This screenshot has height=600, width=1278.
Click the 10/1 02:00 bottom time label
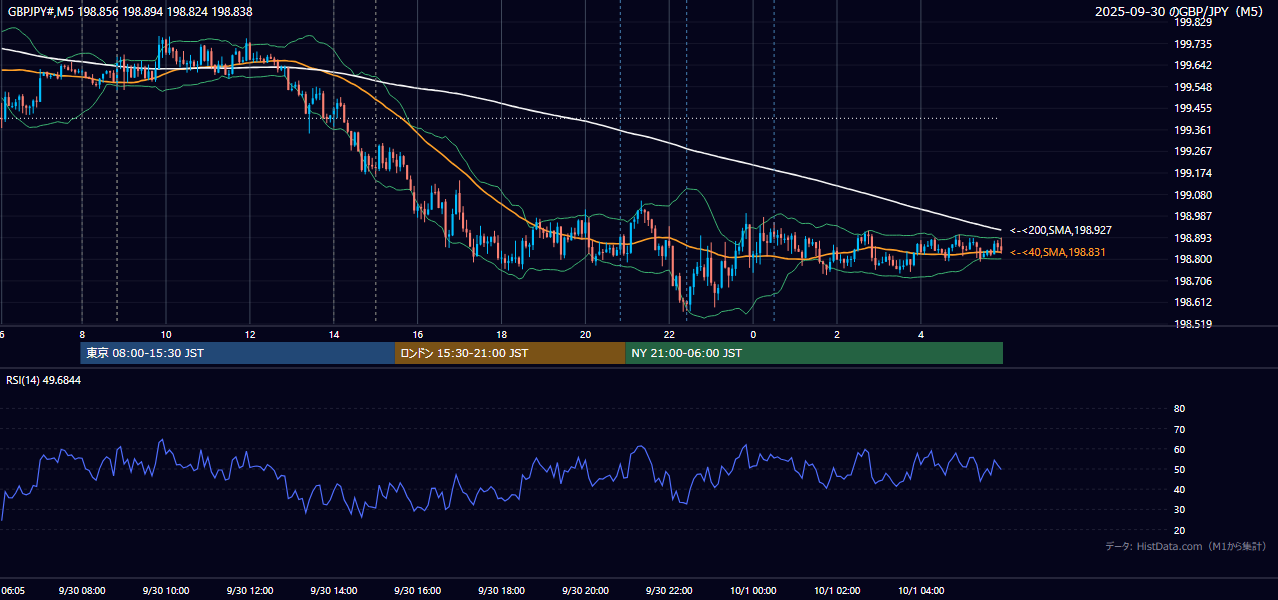837,590
